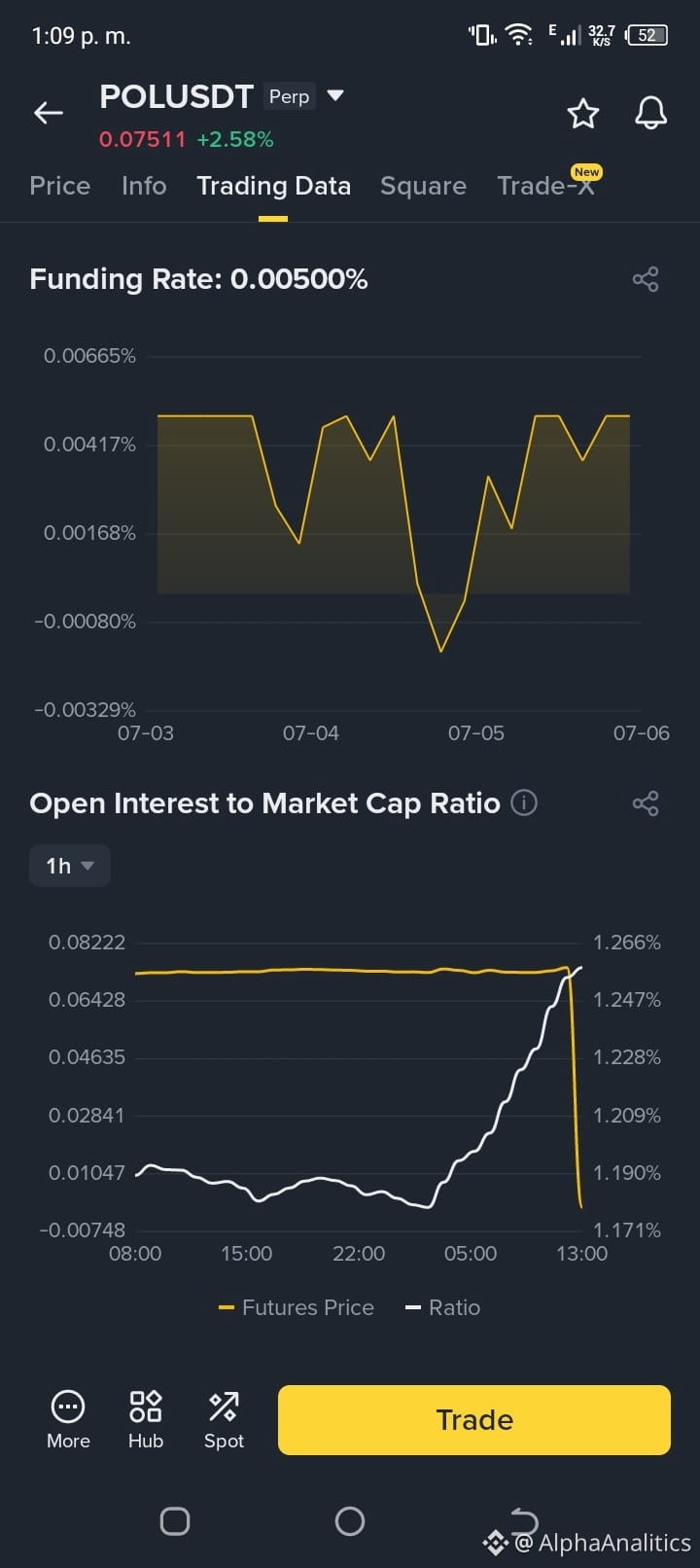Open price alert bell icon
The width and height of the screenshot is (700, 1568).
coord(650,113)
